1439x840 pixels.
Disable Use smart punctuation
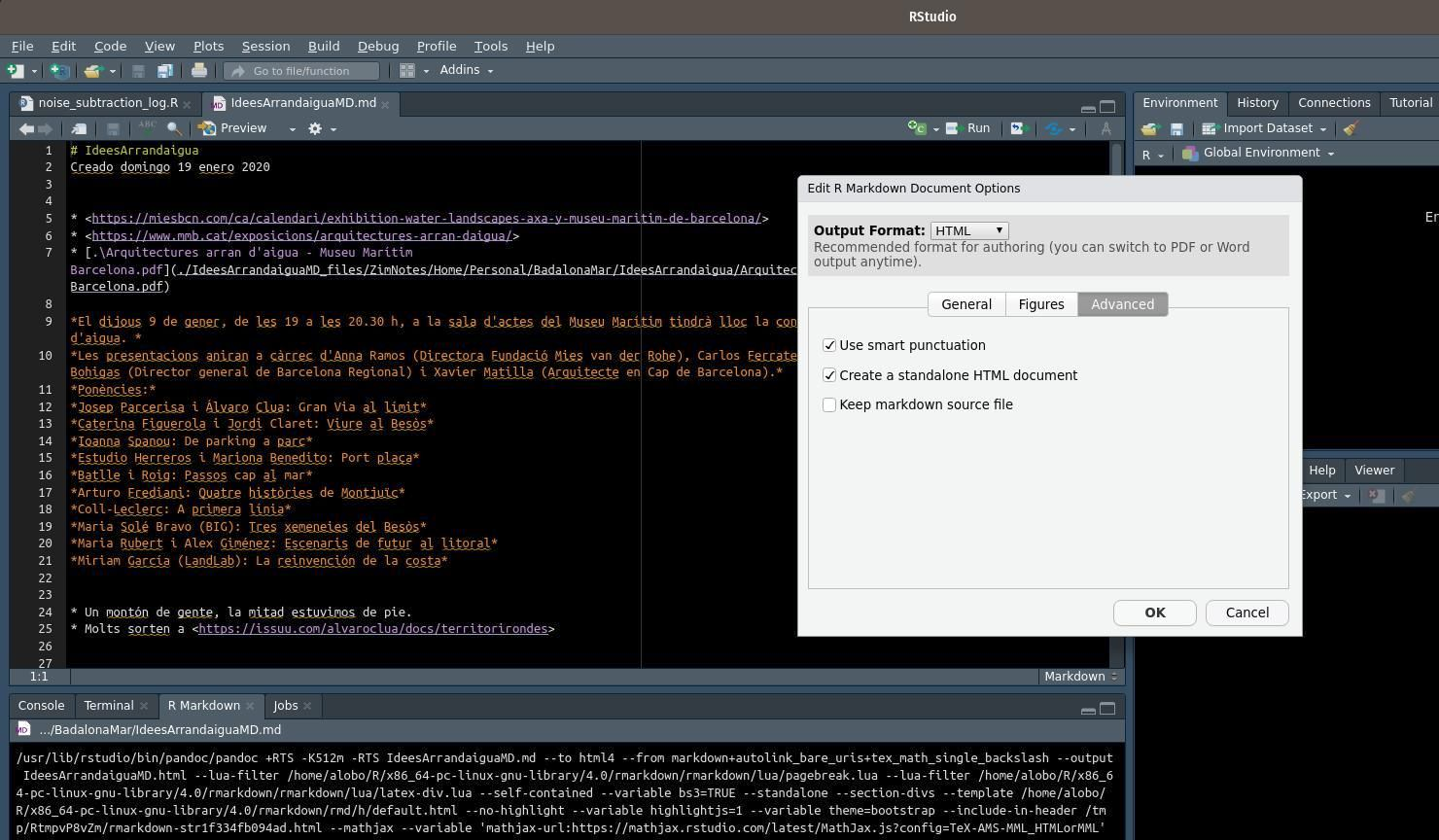[x=829, y=345]
